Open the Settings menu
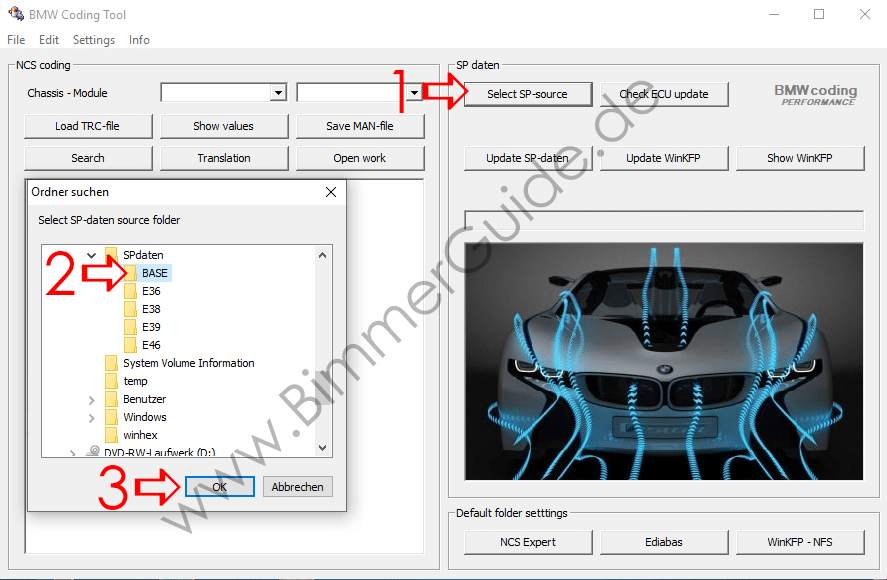This screenshot has width=887, height=580. (x=93, y=40)
